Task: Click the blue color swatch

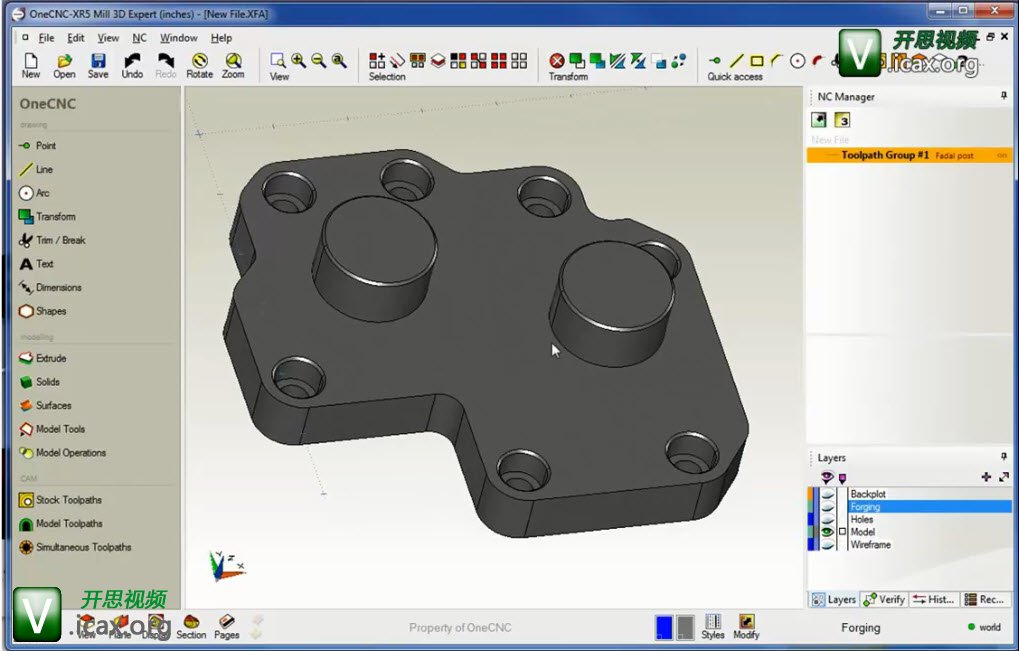Action: 664,627
